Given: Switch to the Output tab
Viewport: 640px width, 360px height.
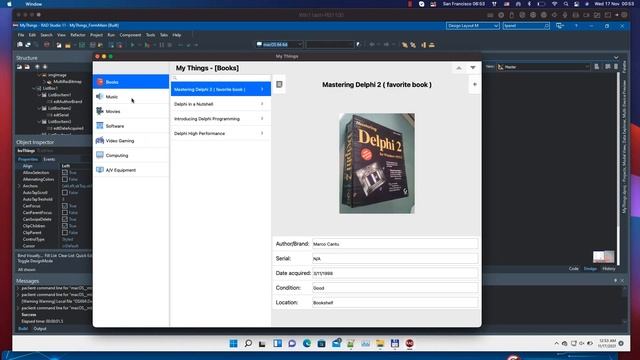Looking at the screenshot, I should pos(40,329).
